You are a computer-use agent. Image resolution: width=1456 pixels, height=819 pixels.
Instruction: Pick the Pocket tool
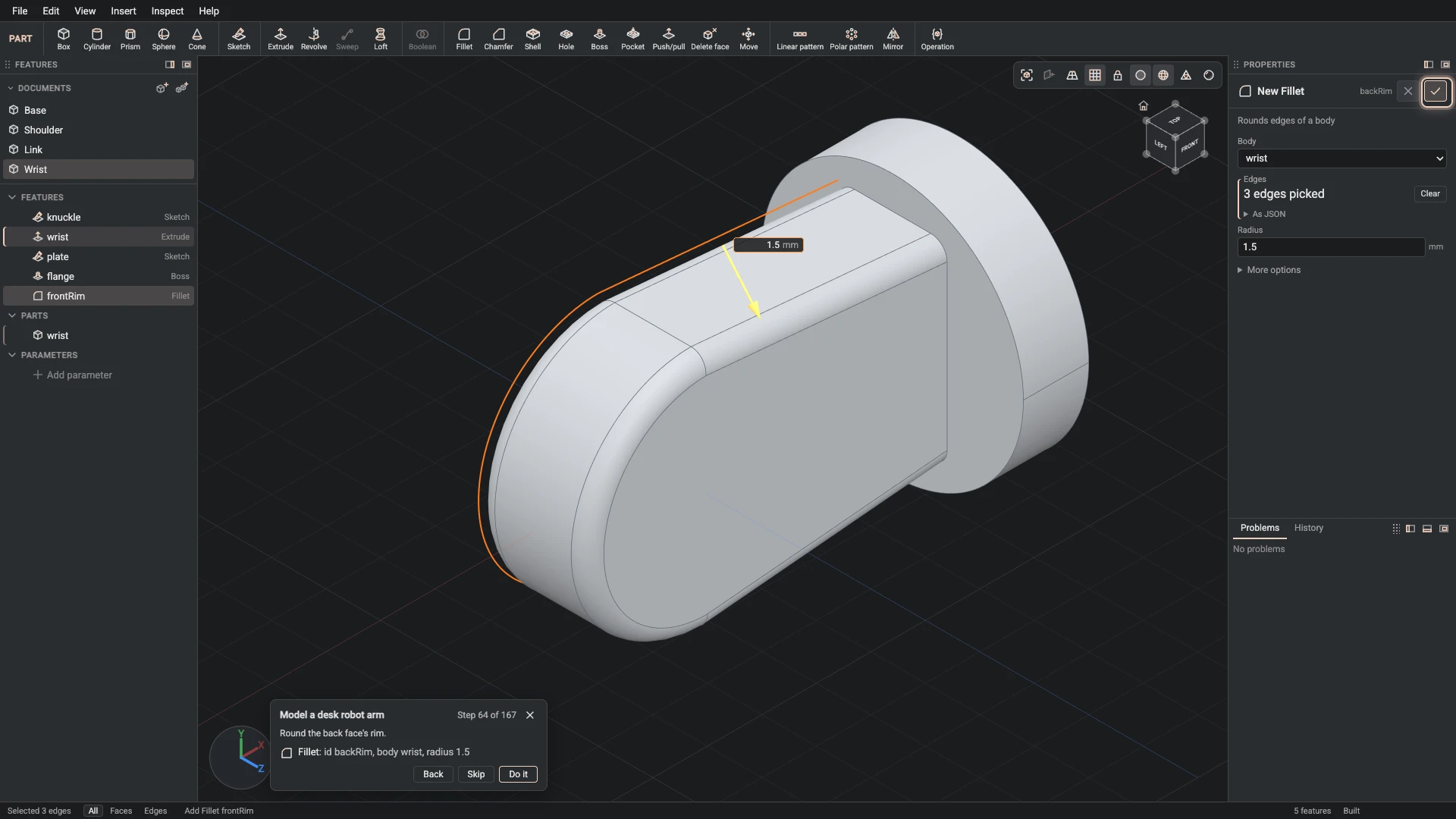[633, 39]
